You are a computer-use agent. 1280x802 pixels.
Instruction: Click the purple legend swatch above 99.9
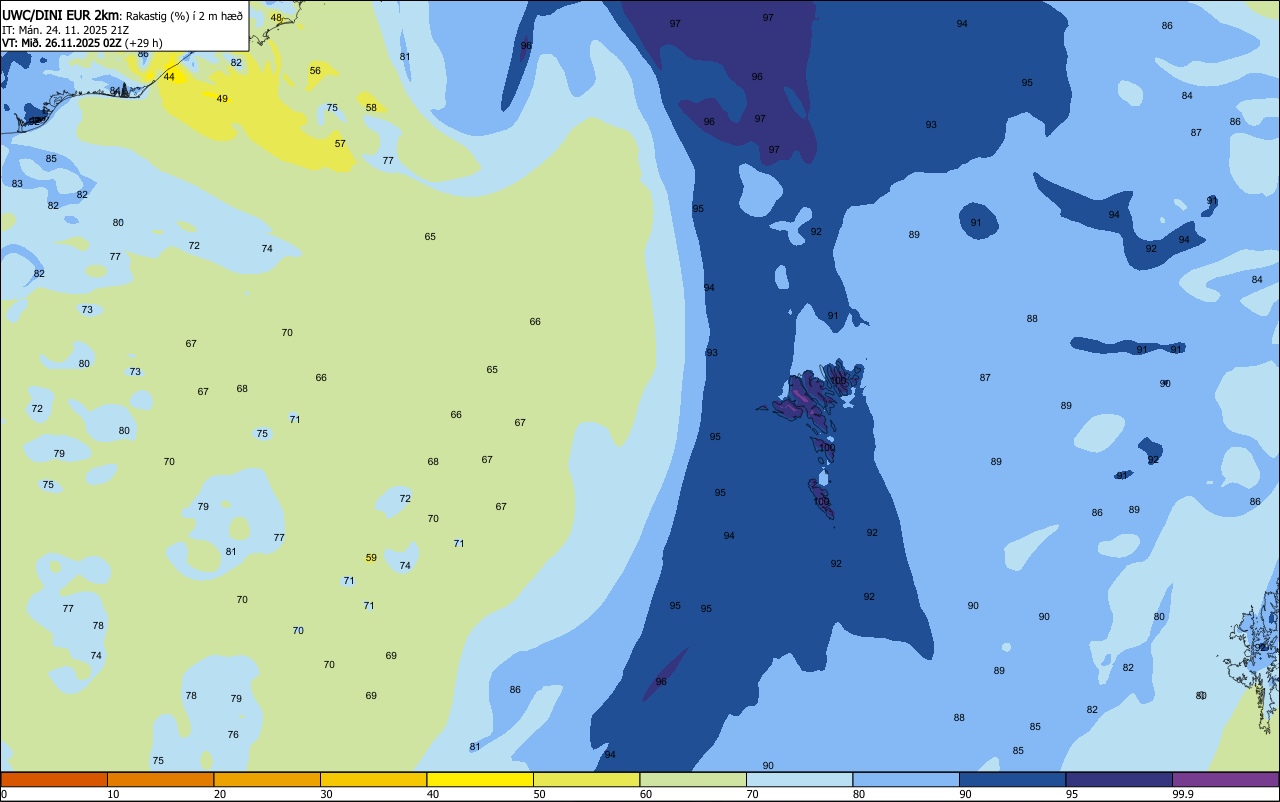1225,779
